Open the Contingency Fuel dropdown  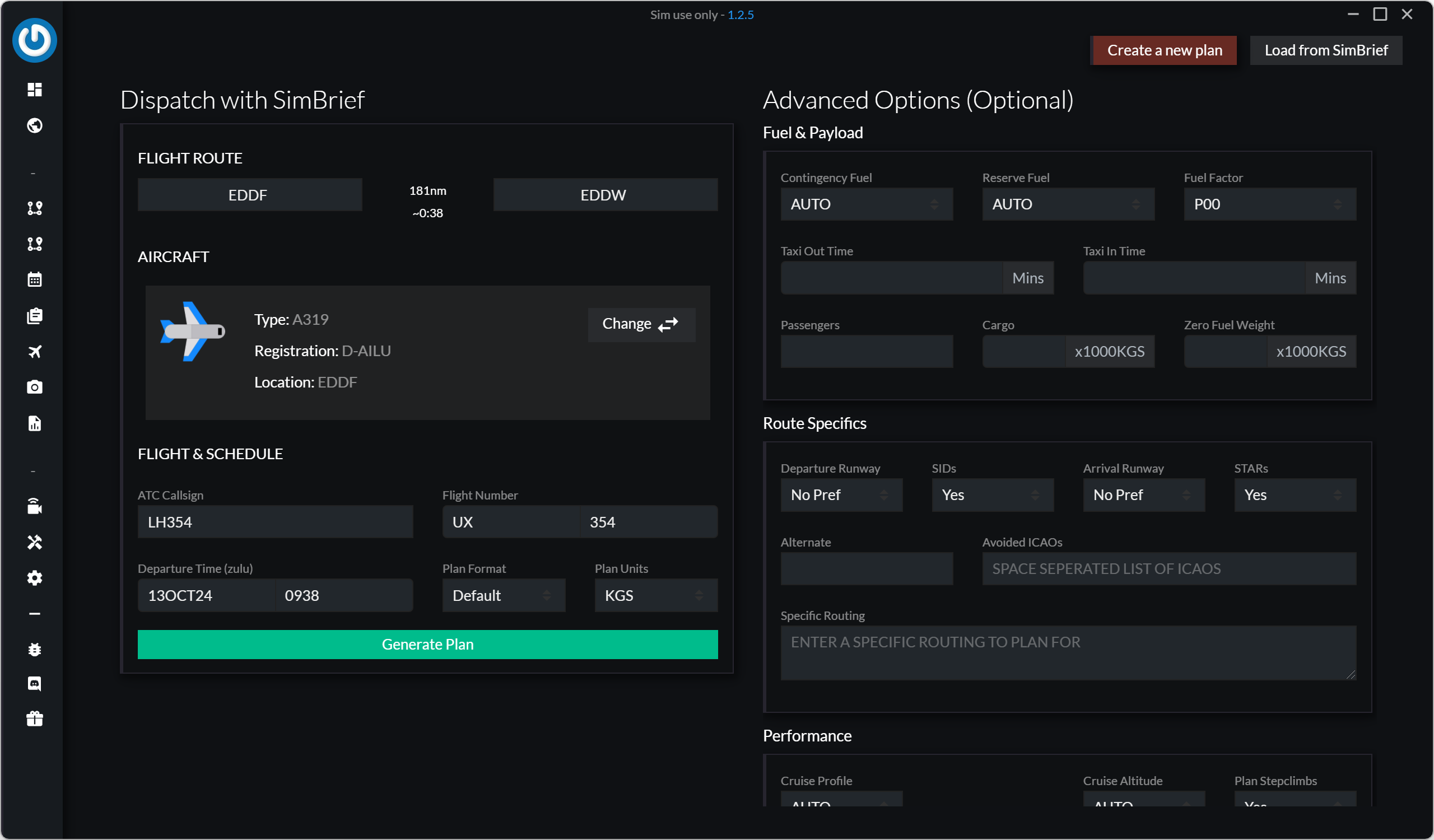pos(866,204)
